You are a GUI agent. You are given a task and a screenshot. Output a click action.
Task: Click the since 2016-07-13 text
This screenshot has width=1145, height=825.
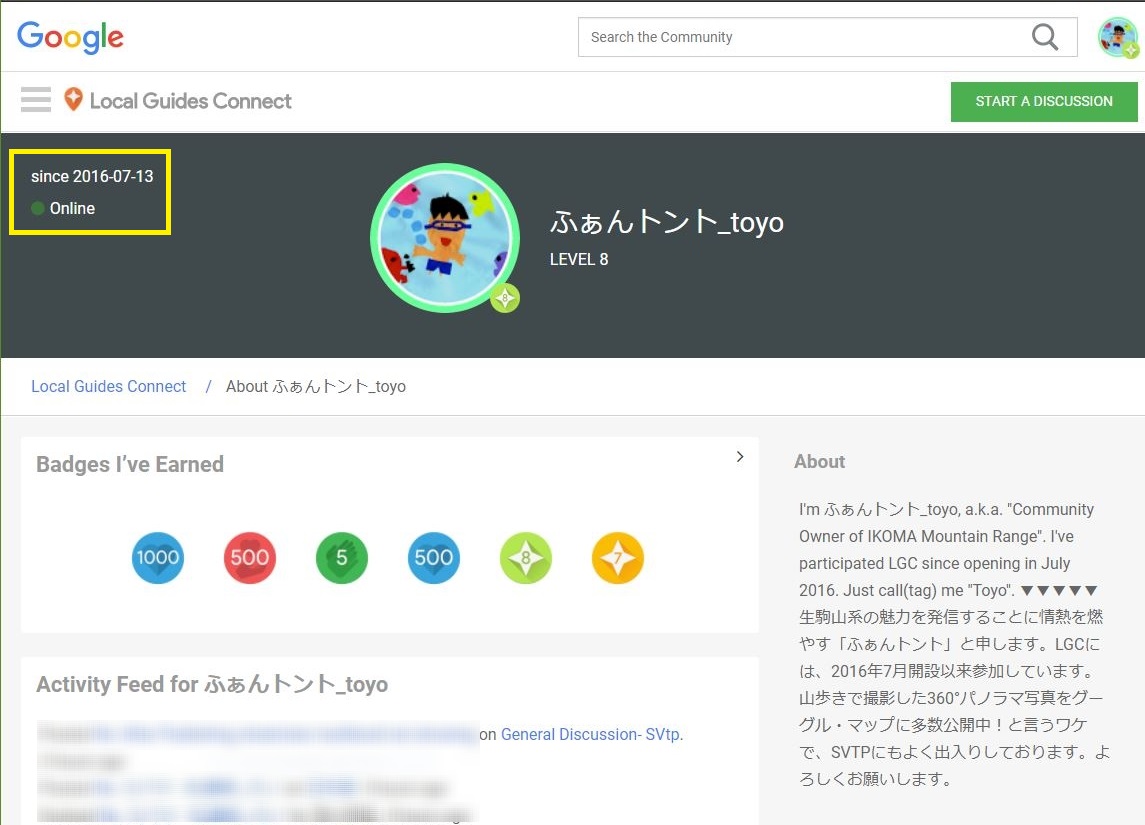92,176
